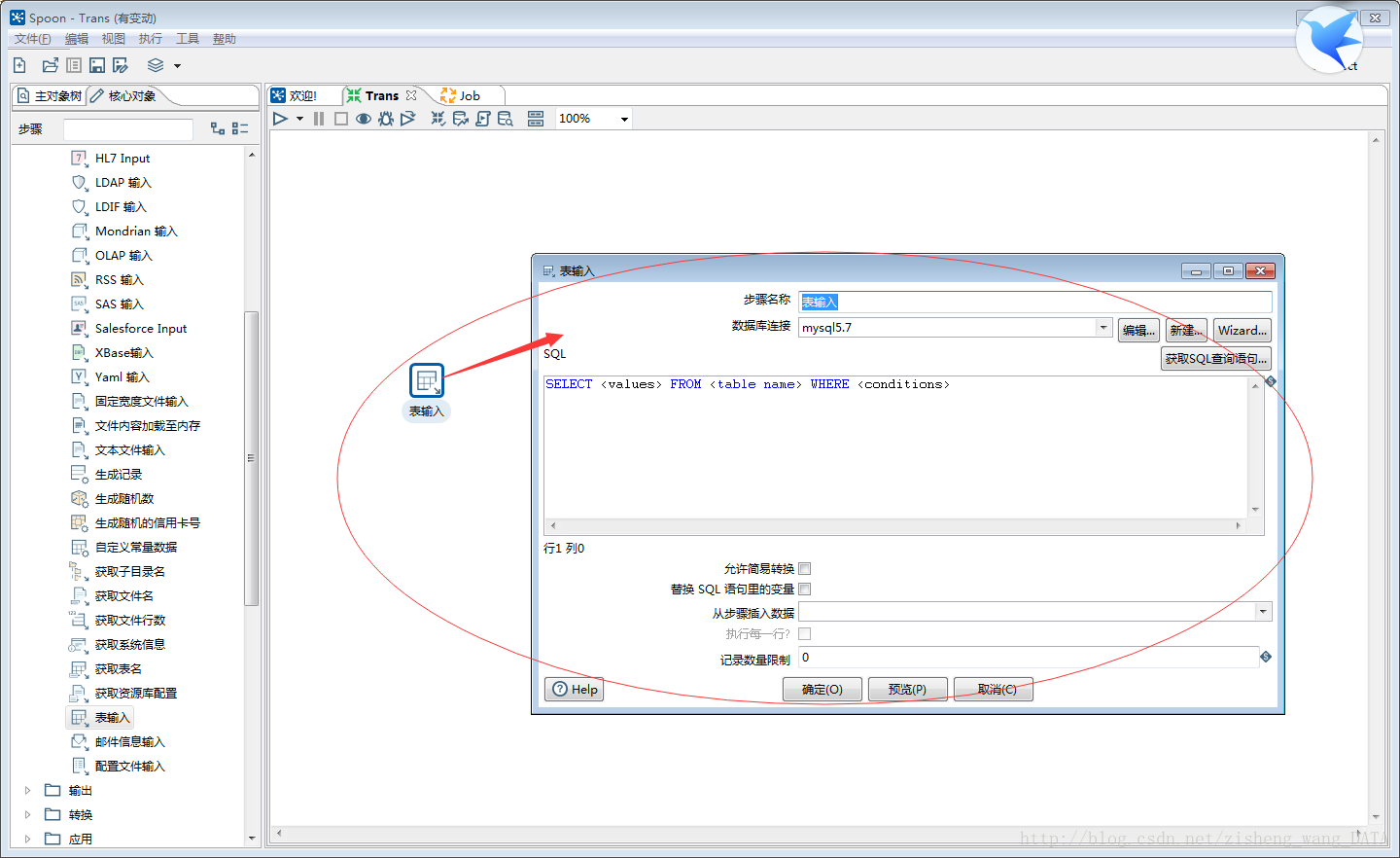Click the Help button in the dialog
This screenshot has width=1400, height=858.
(x=574, y=690)
